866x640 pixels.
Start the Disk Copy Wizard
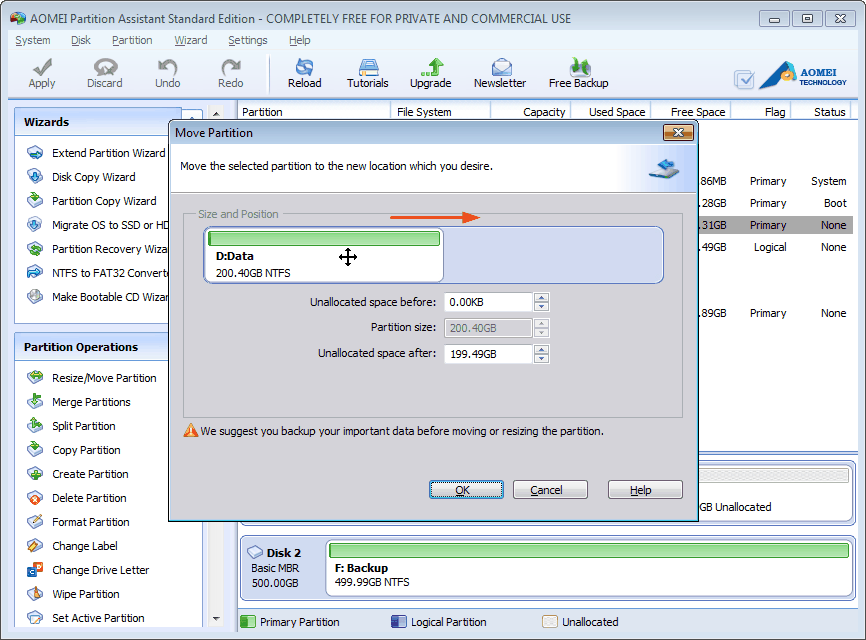(93, 177)
